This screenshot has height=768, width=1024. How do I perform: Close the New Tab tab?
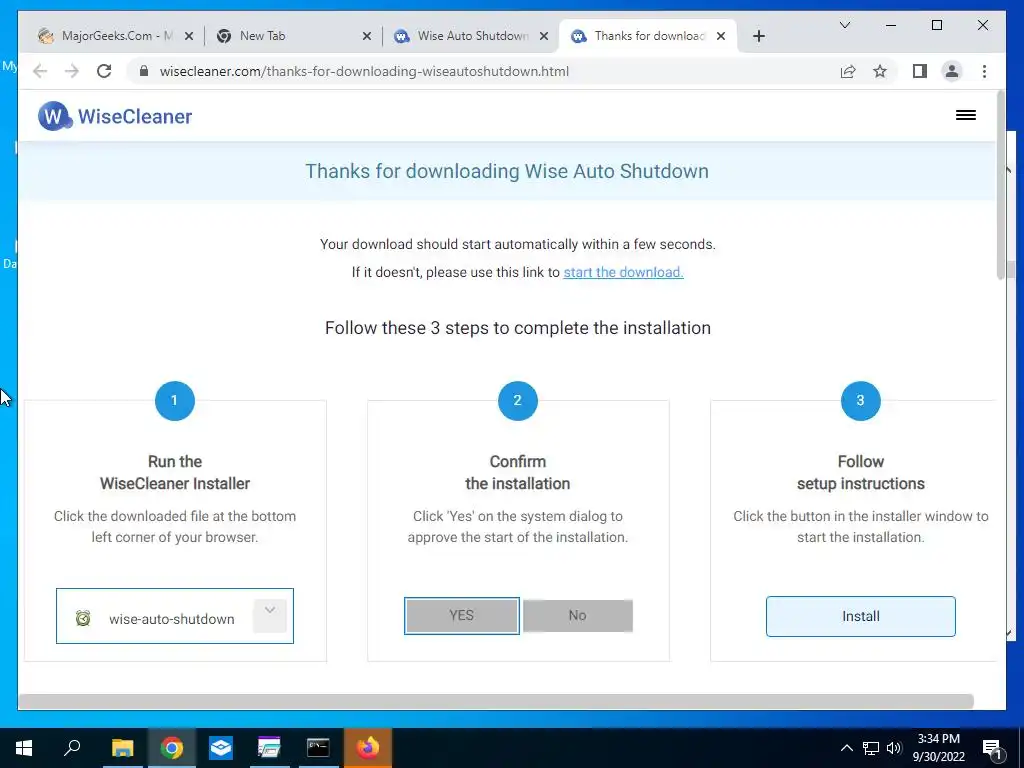pyautogui.click(x=367, y=36)
